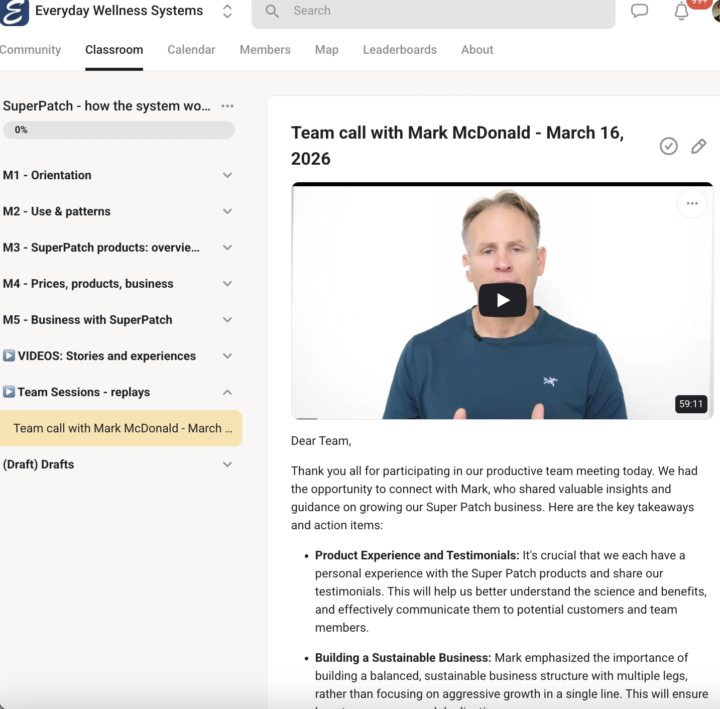Open the Calendar tab

coord(191,50)
